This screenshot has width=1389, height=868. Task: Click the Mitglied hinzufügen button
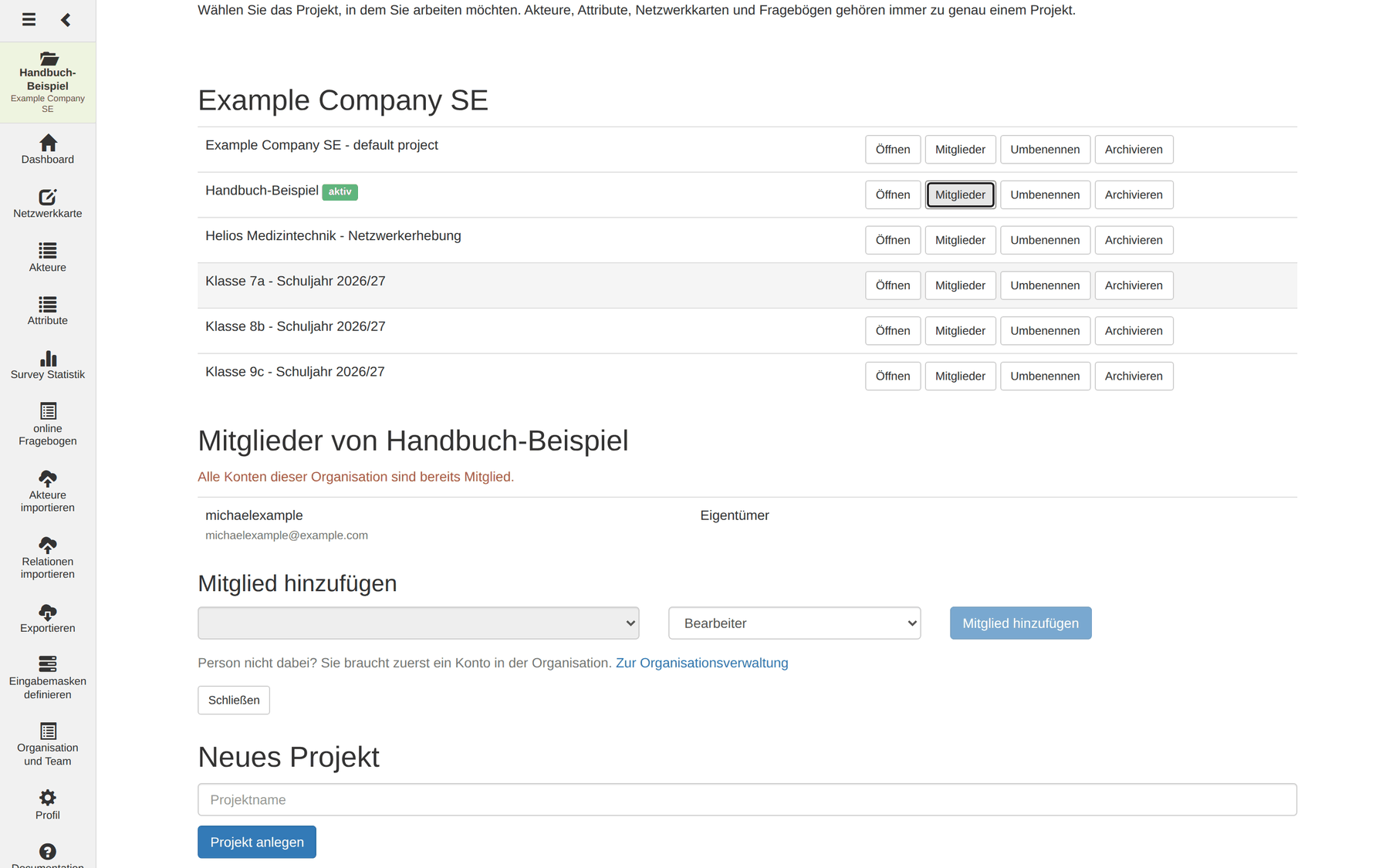tap(1020, 623)
